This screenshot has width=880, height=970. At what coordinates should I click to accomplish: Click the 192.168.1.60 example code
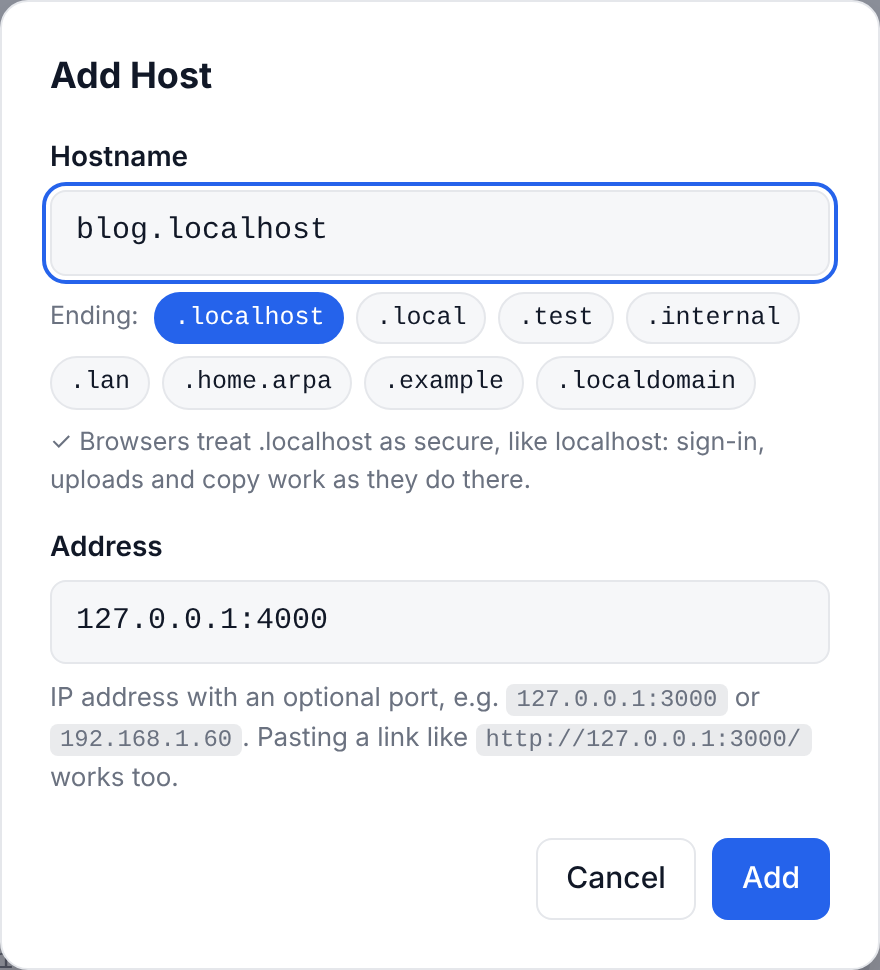coord(146,739)
